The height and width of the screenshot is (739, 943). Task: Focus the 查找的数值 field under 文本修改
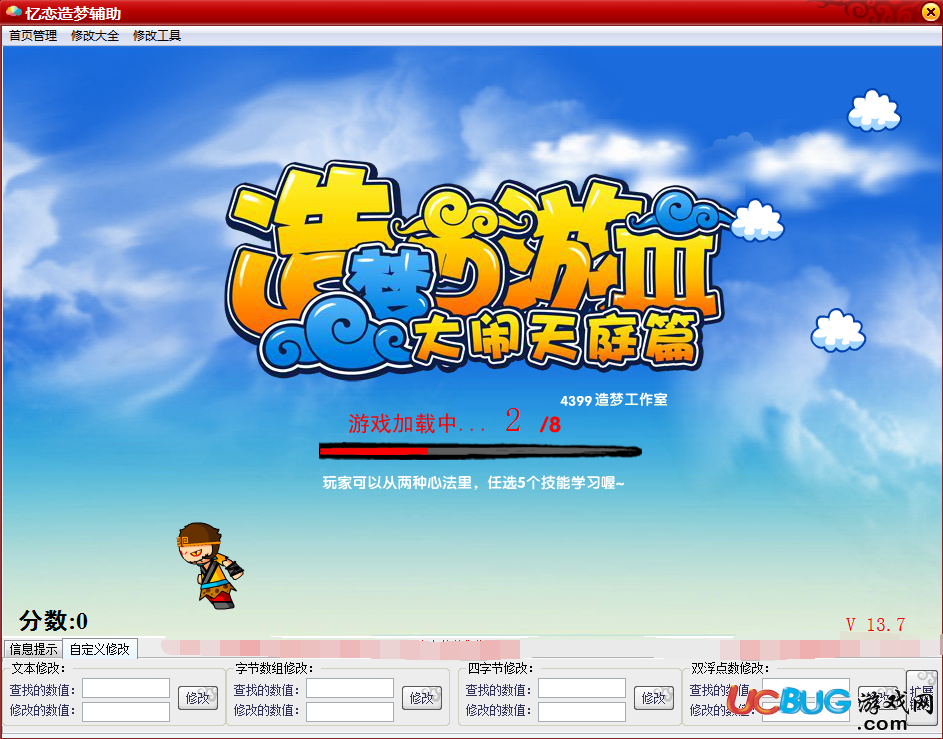(x=126, y=688)
